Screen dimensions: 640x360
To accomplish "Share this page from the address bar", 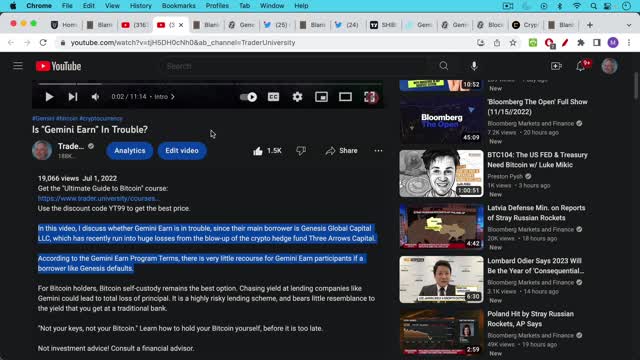I will point(497,42).
